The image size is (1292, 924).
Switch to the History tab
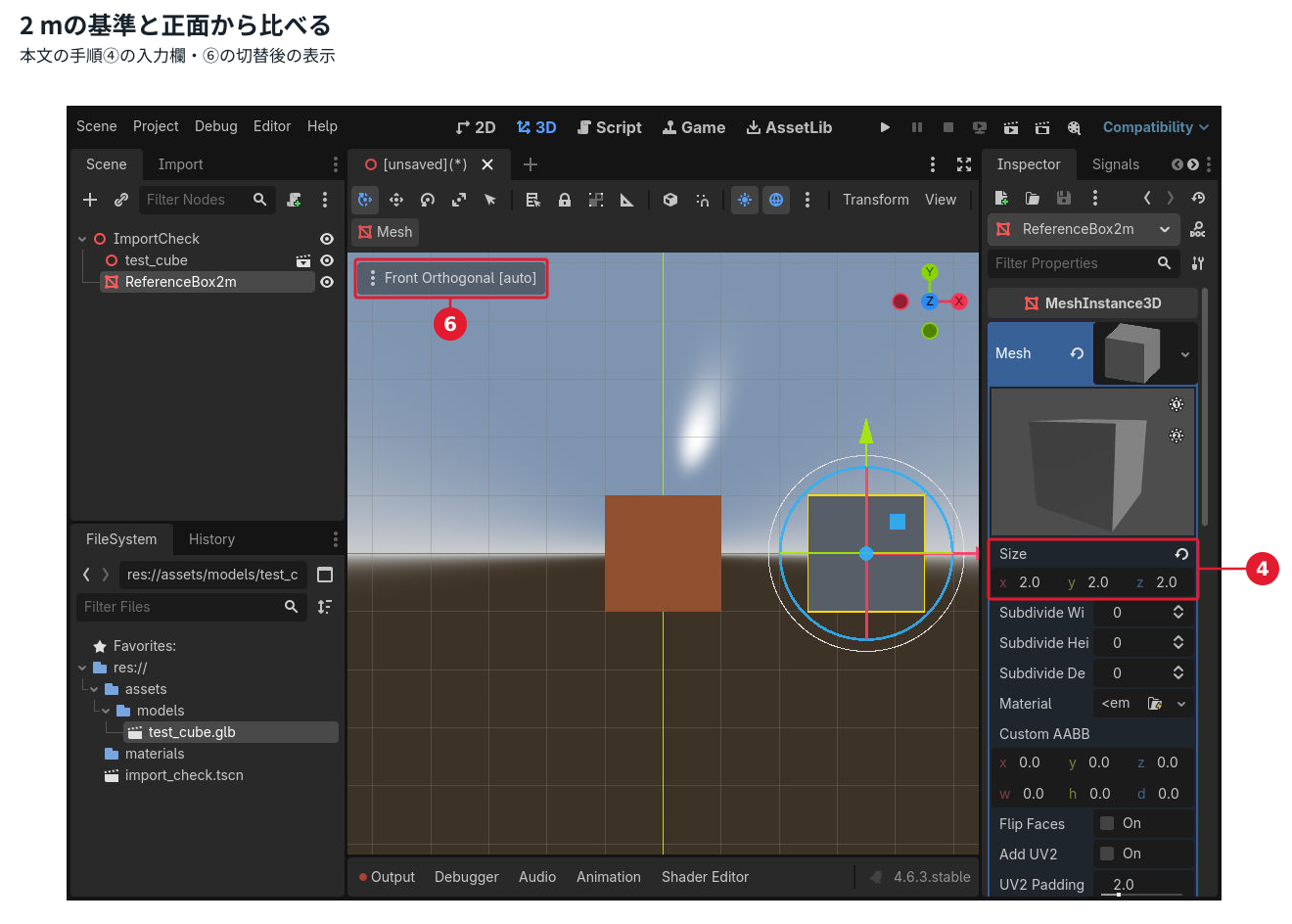[211, 539]
